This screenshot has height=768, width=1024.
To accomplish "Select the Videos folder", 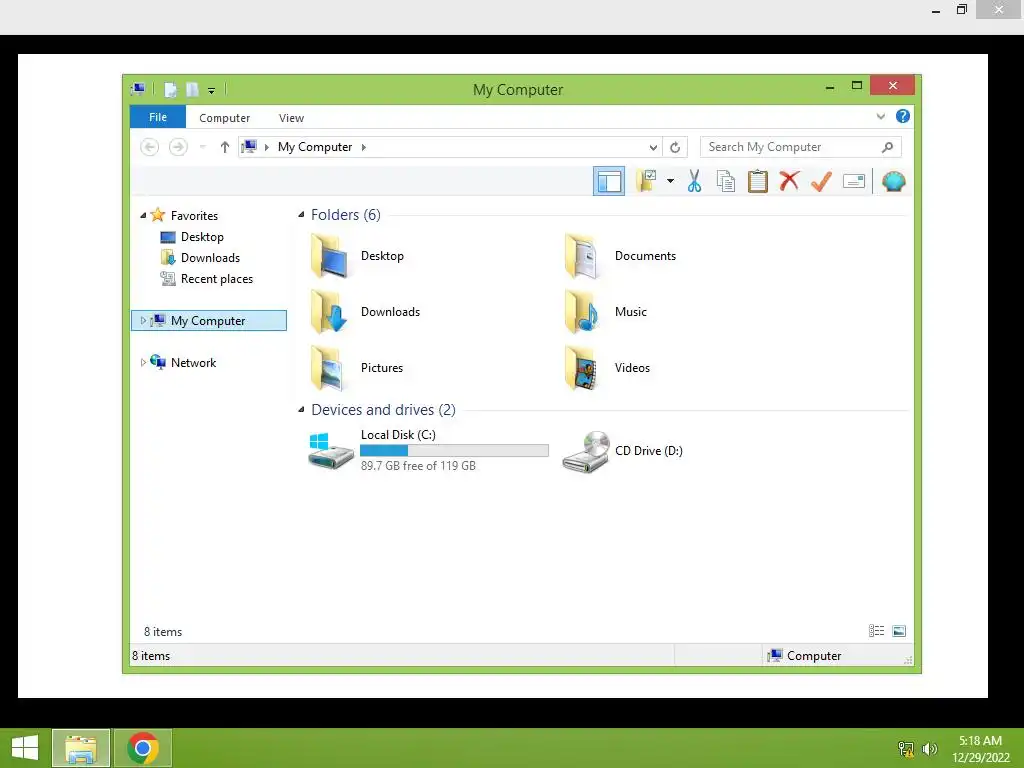I will (607, 368).
